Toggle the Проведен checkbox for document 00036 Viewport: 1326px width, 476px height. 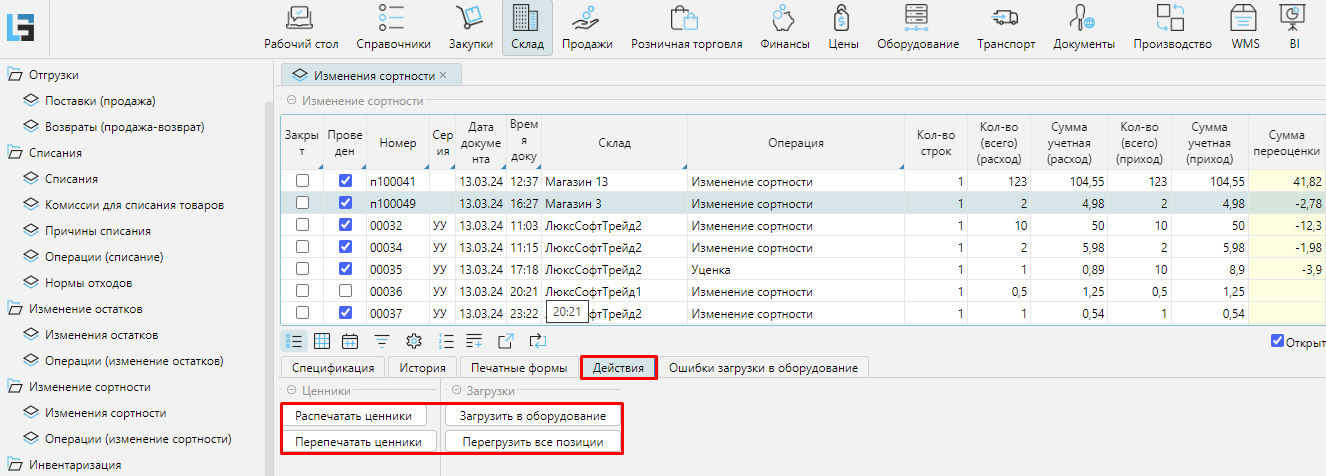coord(345,290)
